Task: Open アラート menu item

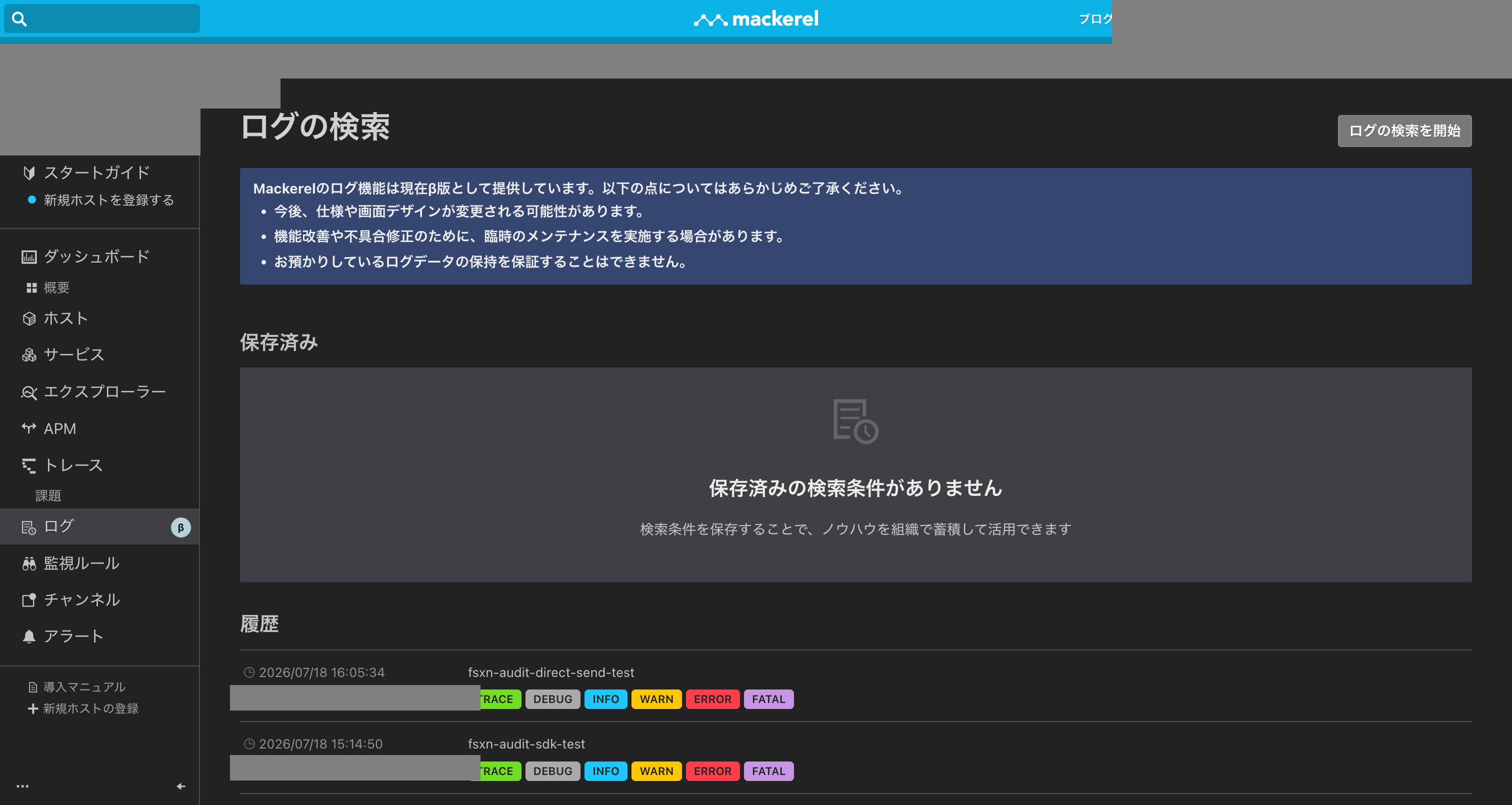Action: point(73,636)
